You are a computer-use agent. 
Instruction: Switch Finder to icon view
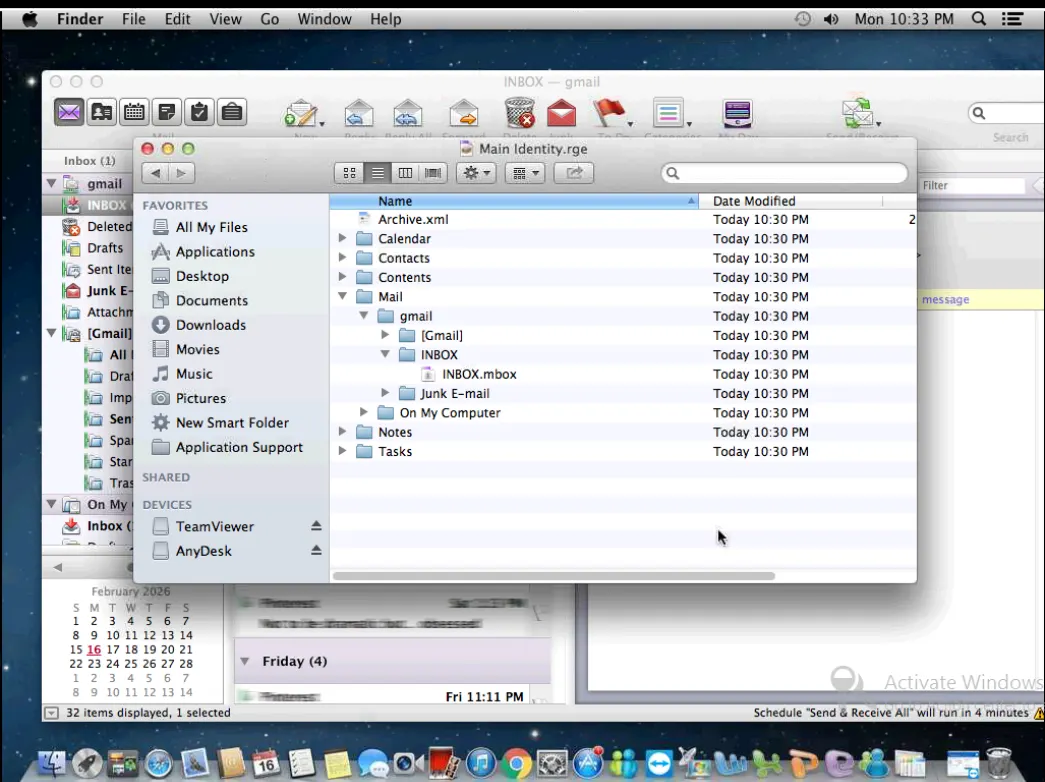click(349, 173)
